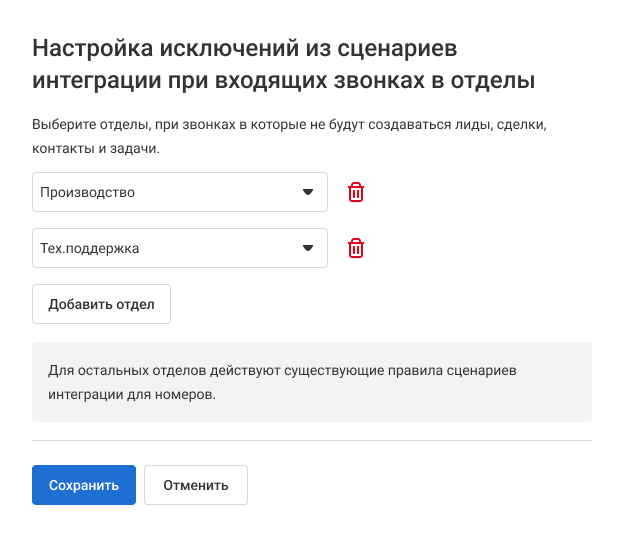Delete the Производство exclusion with trash icon
The image size is (624, 537).
(x=356, y=193)
